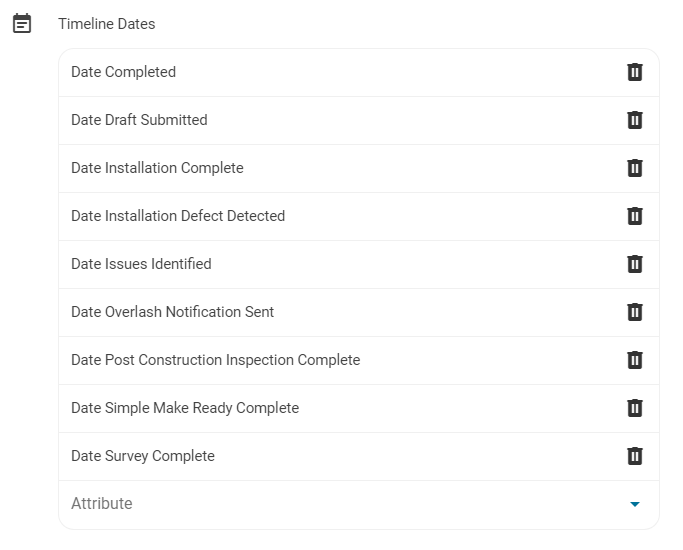Viewport: 683px width, 550px height.
Task: Trash the Date Installation Defect Detected entry
Action: [x=634, y=216]
